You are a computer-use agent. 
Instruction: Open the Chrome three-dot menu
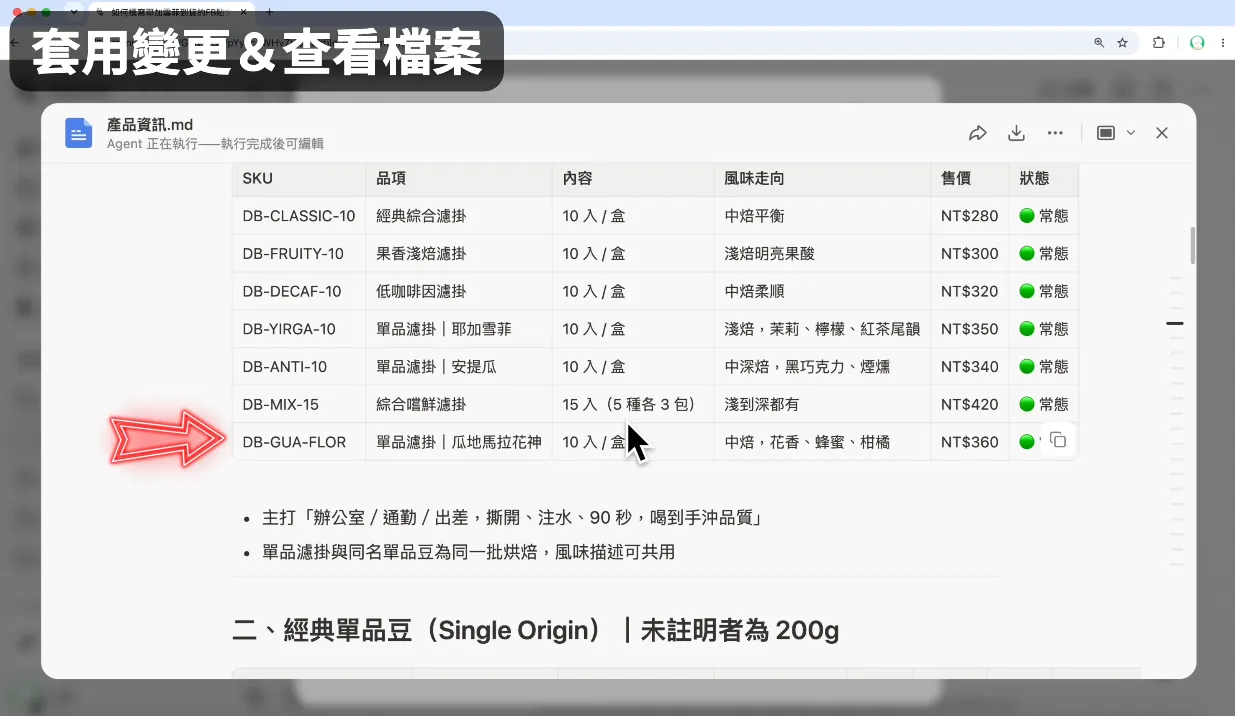point(1222,43)
